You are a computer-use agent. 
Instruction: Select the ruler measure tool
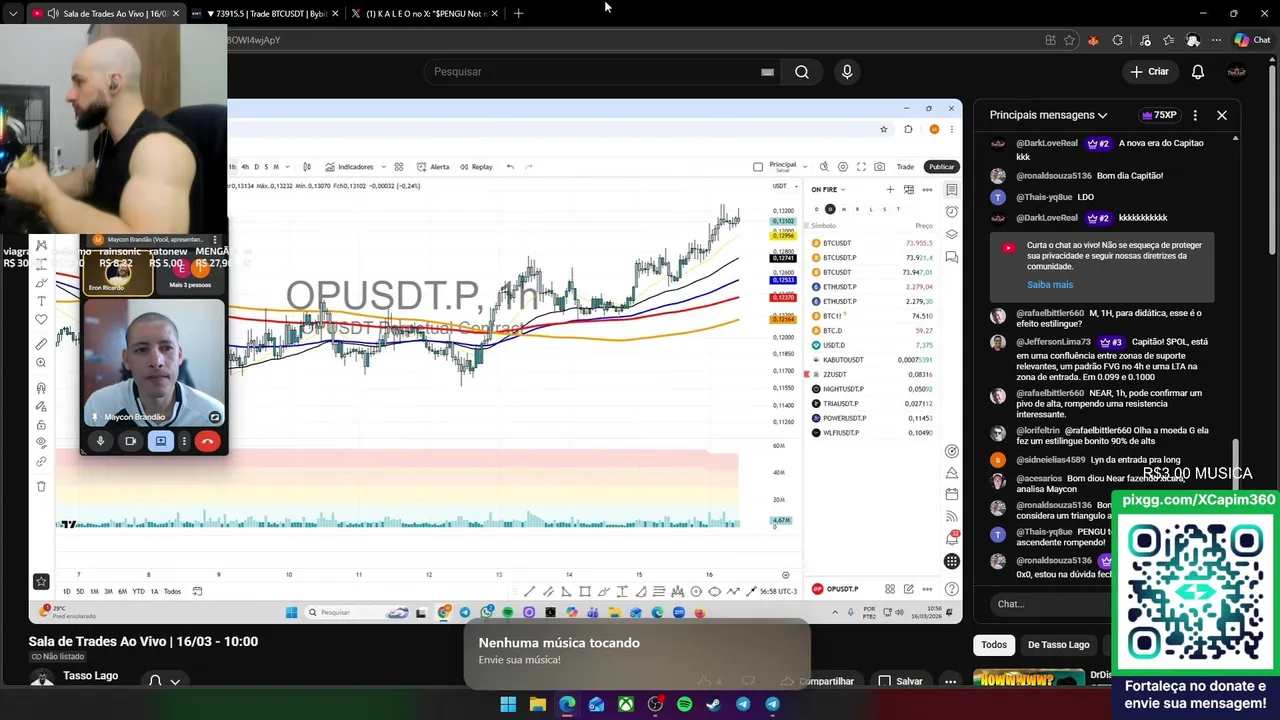point(41,344)
